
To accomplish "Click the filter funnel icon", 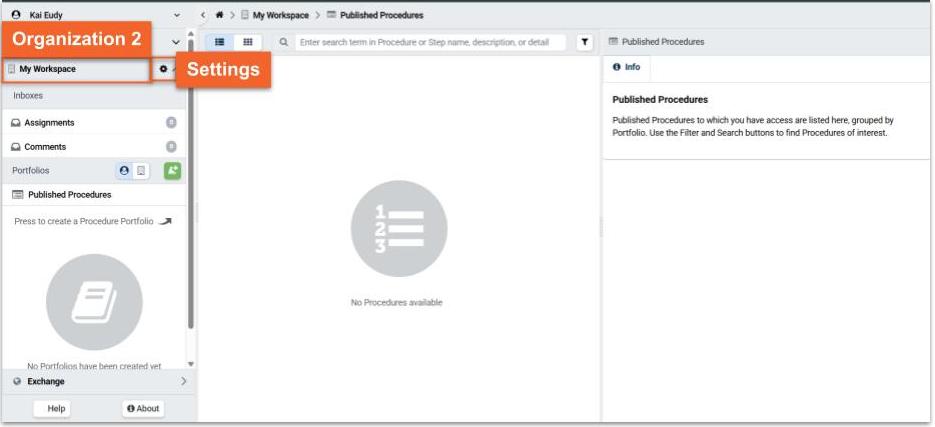I will 586,42.
